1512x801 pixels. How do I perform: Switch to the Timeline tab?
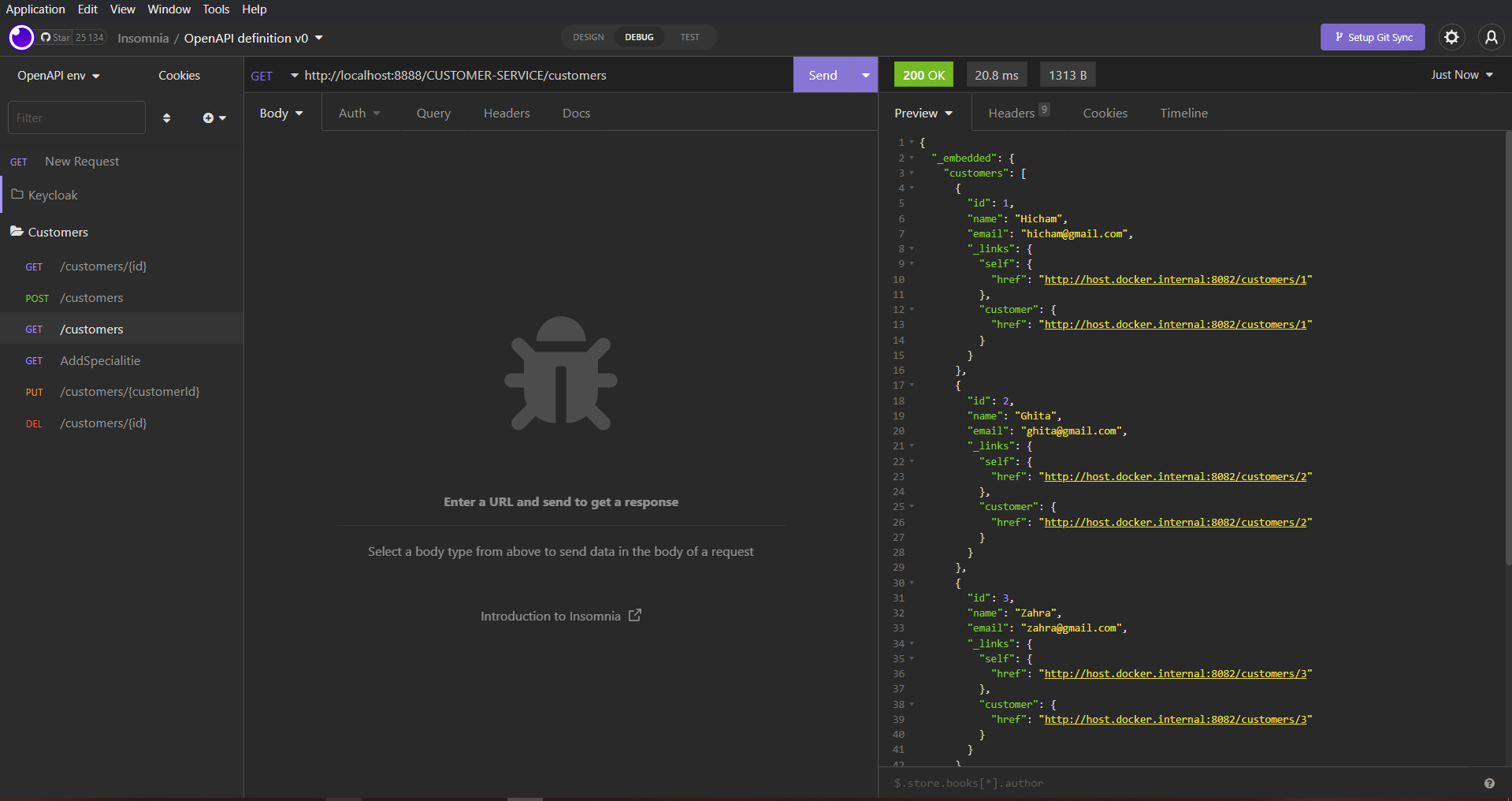1183,113
